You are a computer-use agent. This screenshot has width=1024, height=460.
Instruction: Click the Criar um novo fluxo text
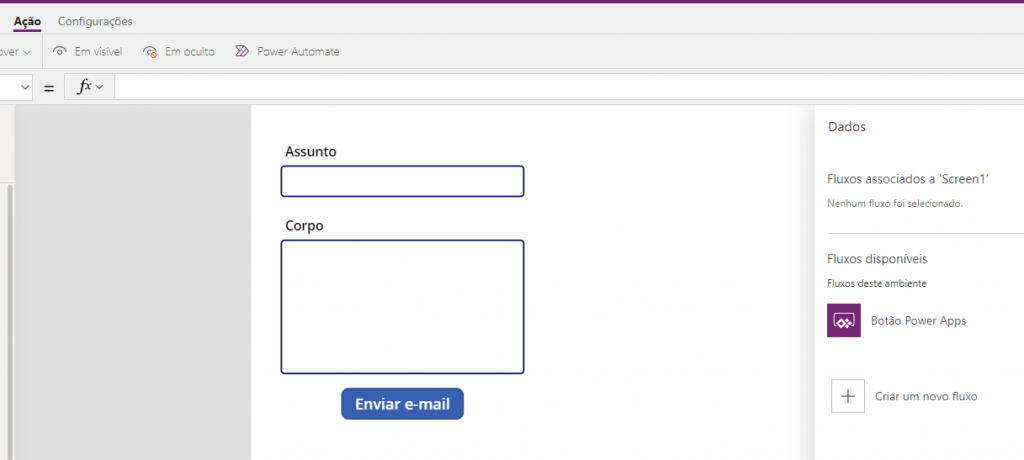pyautogui.click(x=925, y=397)
